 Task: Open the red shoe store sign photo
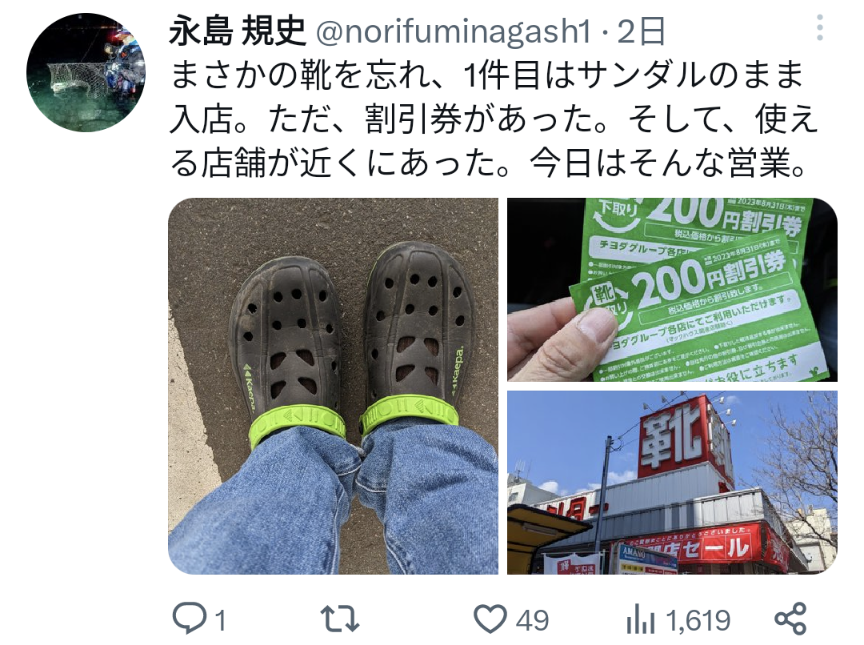[x=672, y=483]
